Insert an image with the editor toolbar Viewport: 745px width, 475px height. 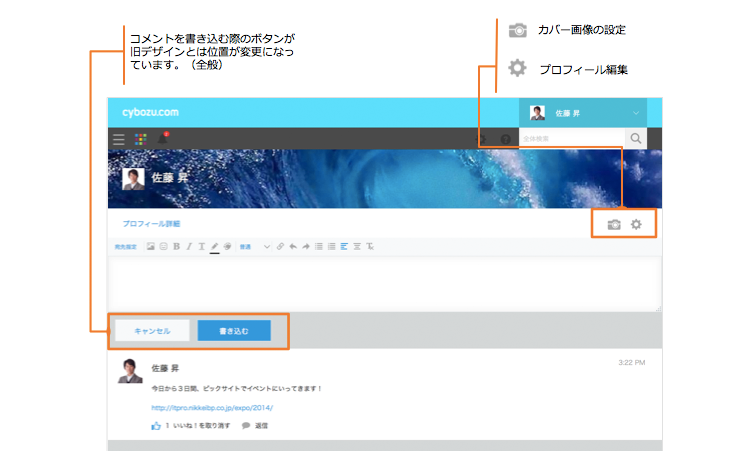tap(151, 245)
